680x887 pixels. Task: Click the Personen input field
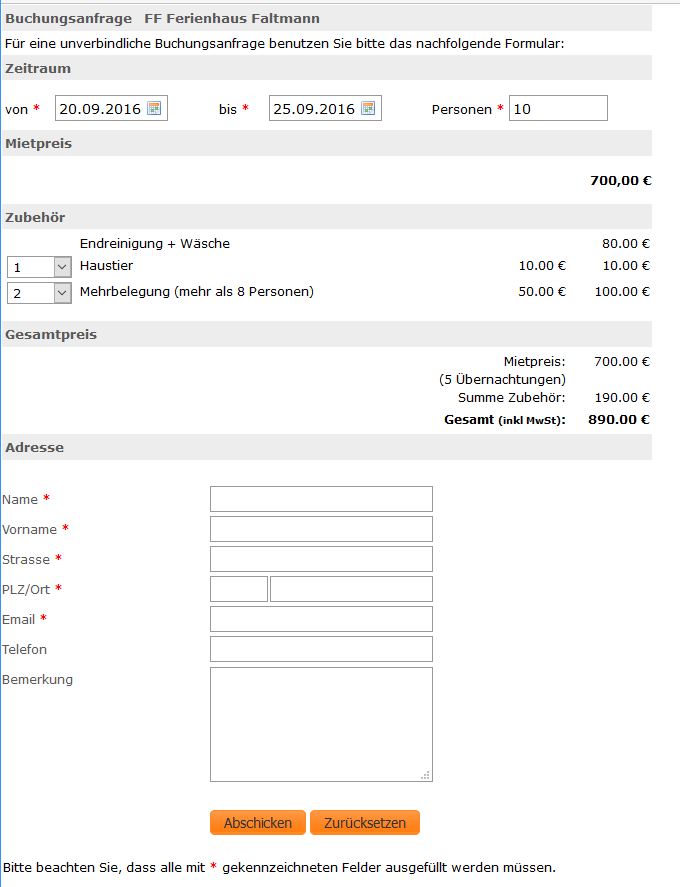(x=558, y=108)
